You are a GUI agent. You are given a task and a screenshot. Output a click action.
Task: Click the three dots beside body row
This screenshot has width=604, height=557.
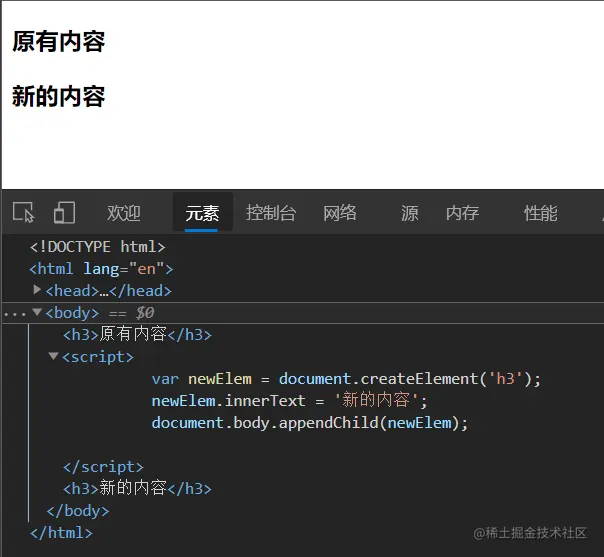pos(15,315)
